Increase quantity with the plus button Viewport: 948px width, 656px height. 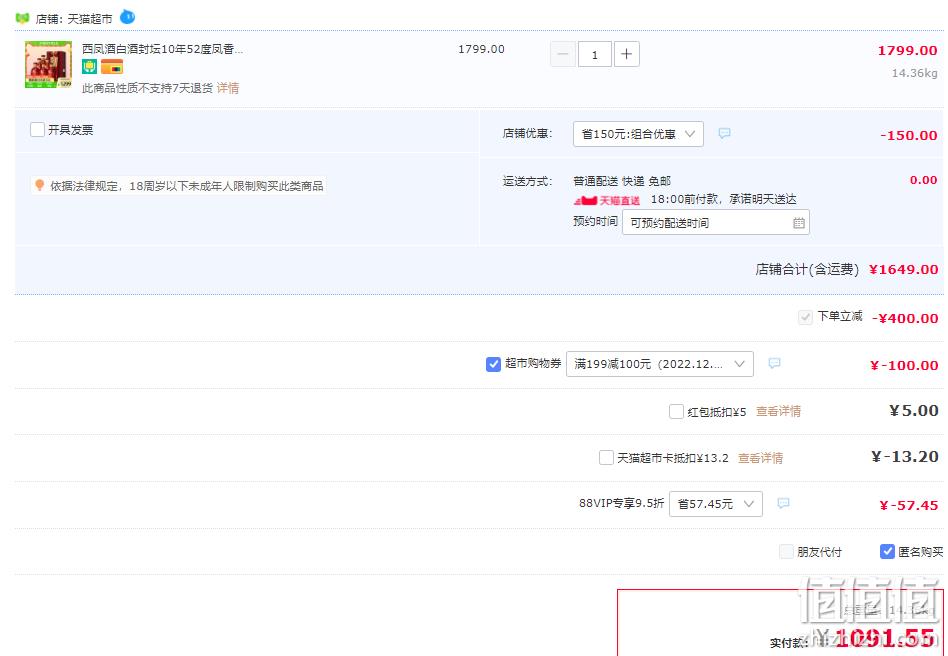627,54
